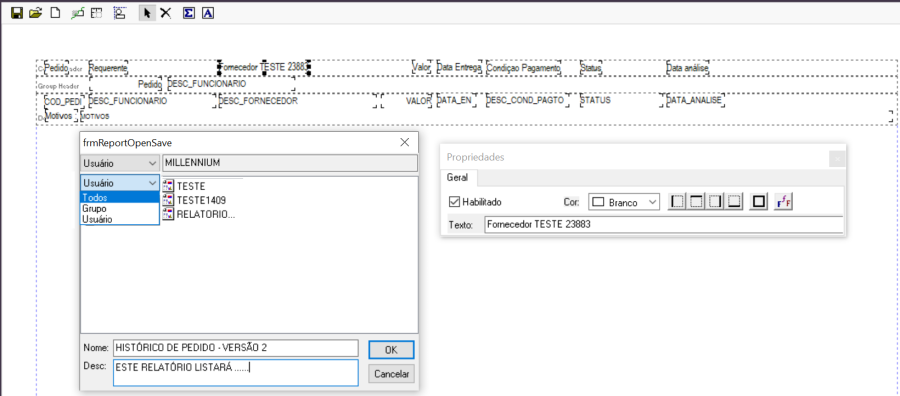This screenshot has width=900, height=396.
Task: Create a new blank report page
Action: [x=55, y=13]
